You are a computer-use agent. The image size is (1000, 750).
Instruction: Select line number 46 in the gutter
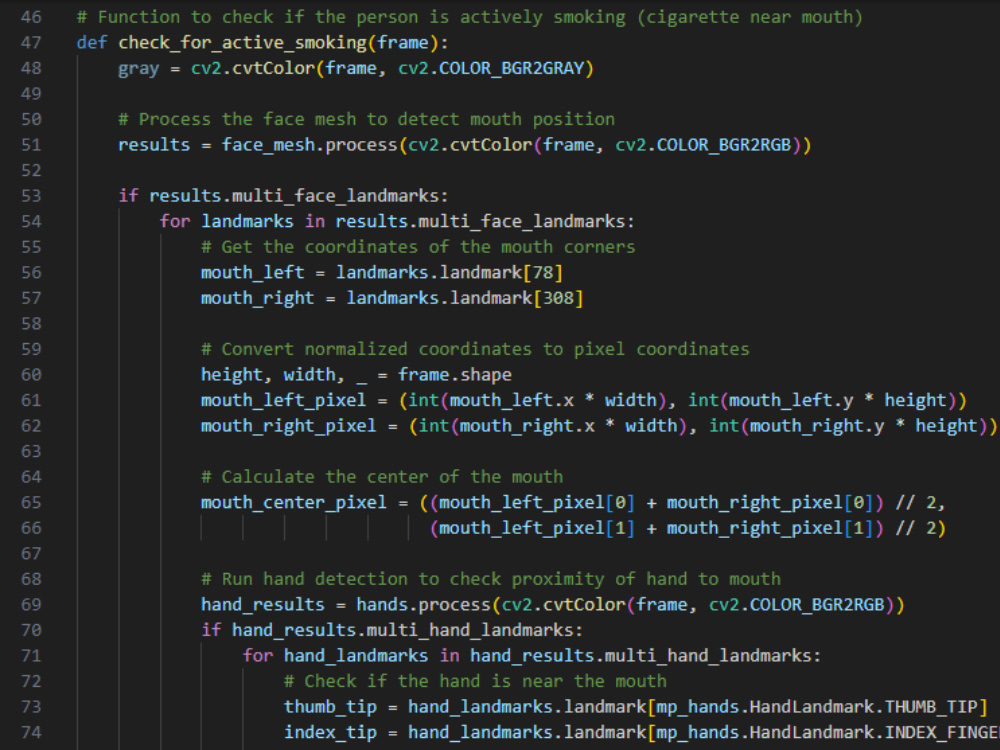click(31, 17)
